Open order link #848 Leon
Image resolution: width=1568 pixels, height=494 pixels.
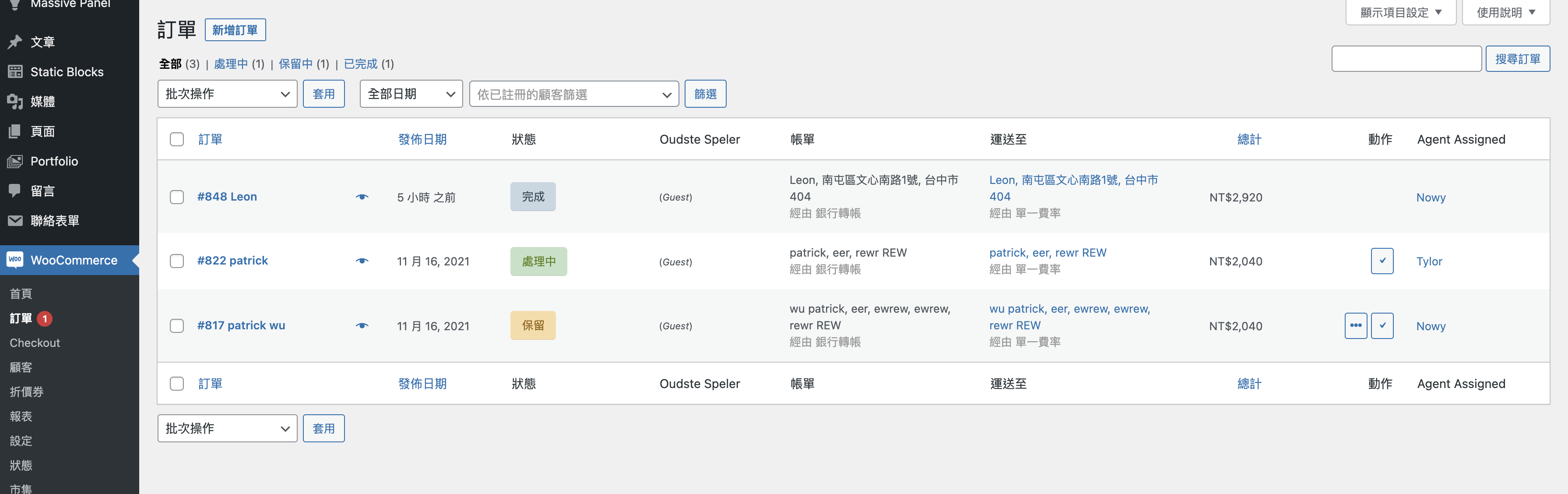[227, 197]
